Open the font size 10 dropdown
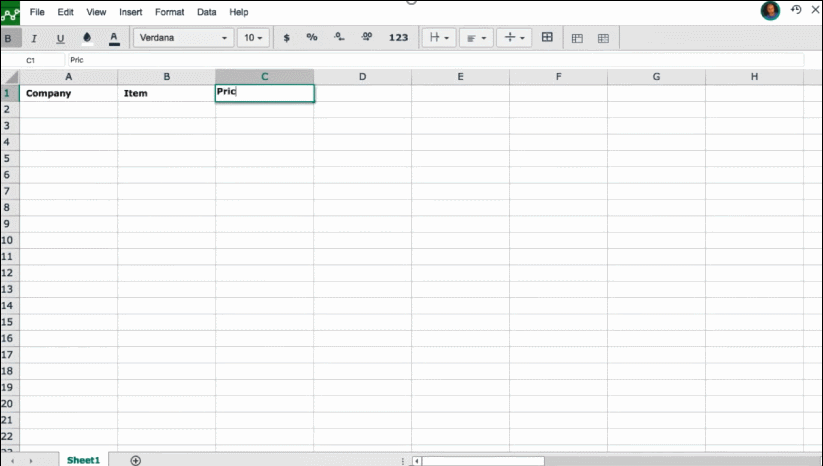Screen dimensions: 823x466 click(253, 38)
